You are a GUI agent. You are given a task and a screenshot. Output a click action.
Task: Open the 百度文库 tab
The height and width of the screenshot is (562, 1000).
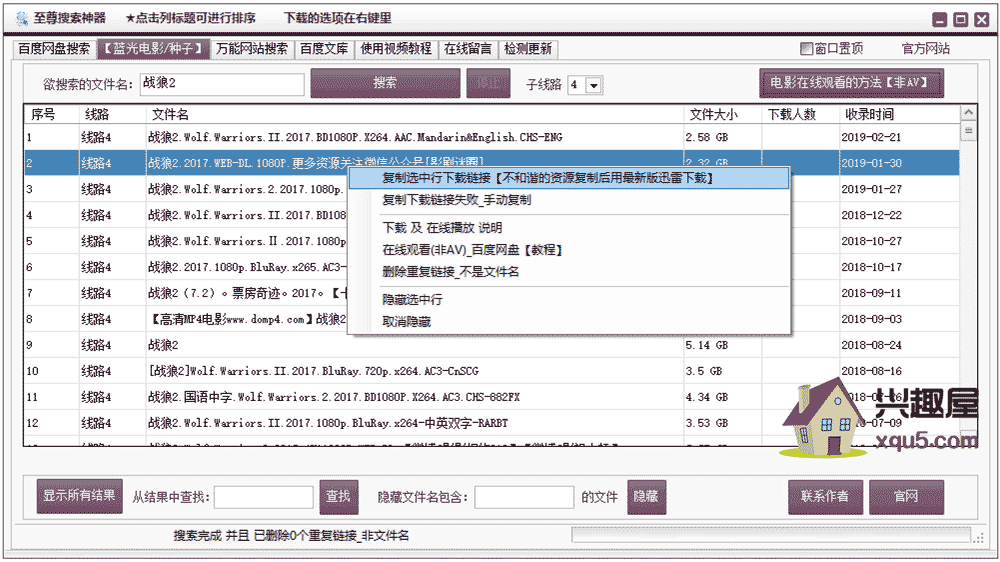pos(324,48)
